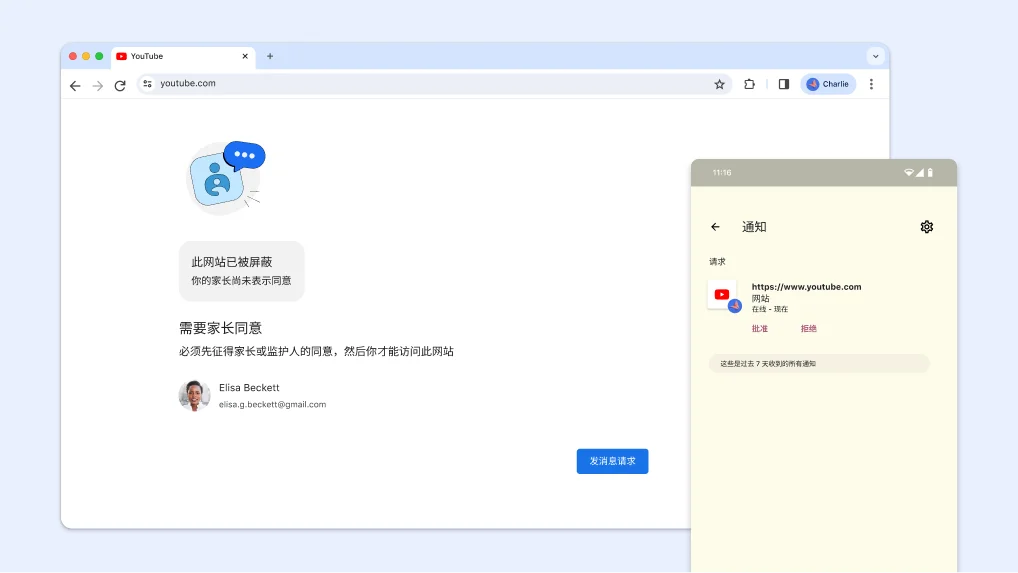Click Elisa Beckett's profile photo
The image size is (1018, 573).
coord(194,395)
